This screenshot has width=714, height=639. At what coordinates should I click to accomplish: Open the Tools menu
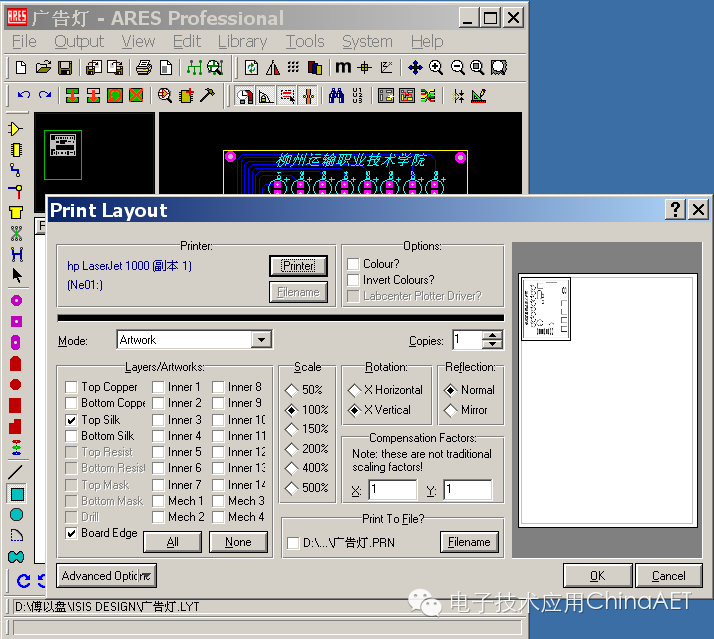pyautogui.click(x=305, y=41)
